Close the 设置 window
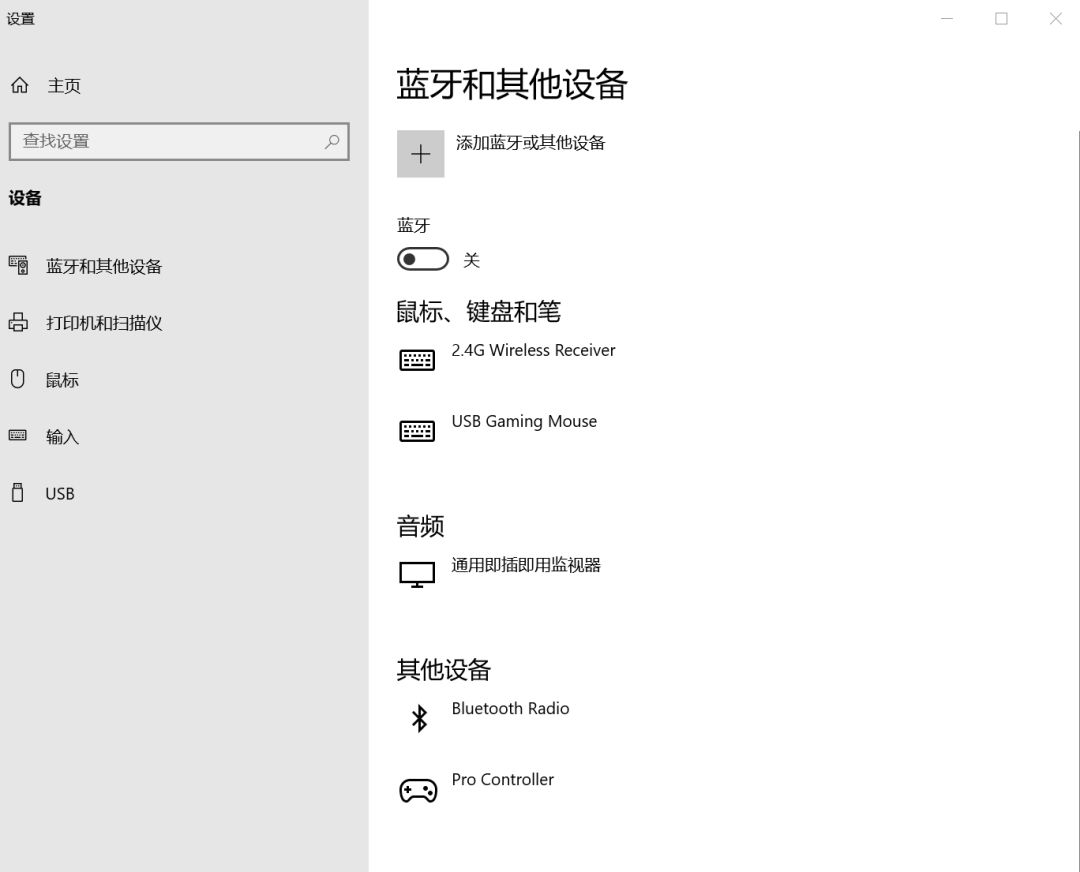This screenshot has width=1080, height=872. (x=1055, y=19)
